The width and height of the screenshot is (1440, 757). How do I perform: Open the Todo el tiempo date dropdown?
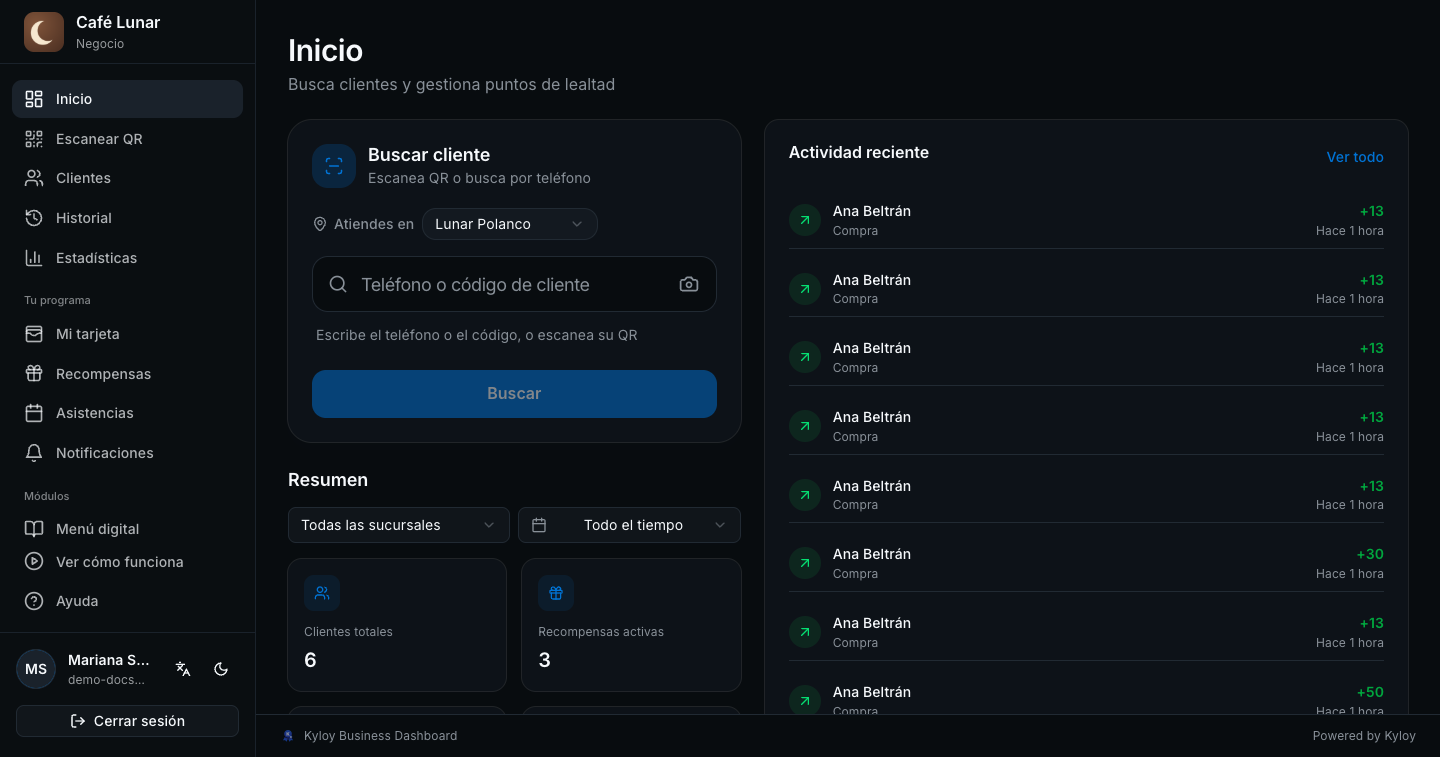tap(629, 525)
